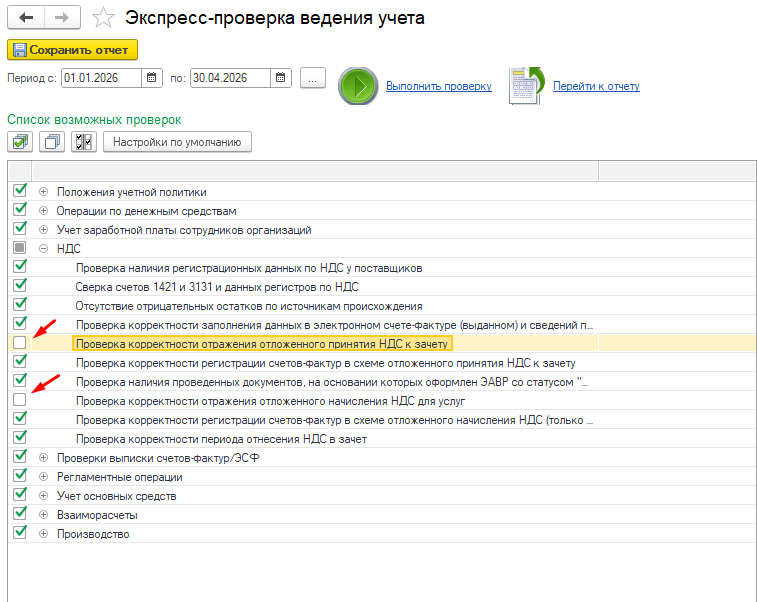
Task: Expand the Операции по денежным средствам group
Action: (43, 211)
